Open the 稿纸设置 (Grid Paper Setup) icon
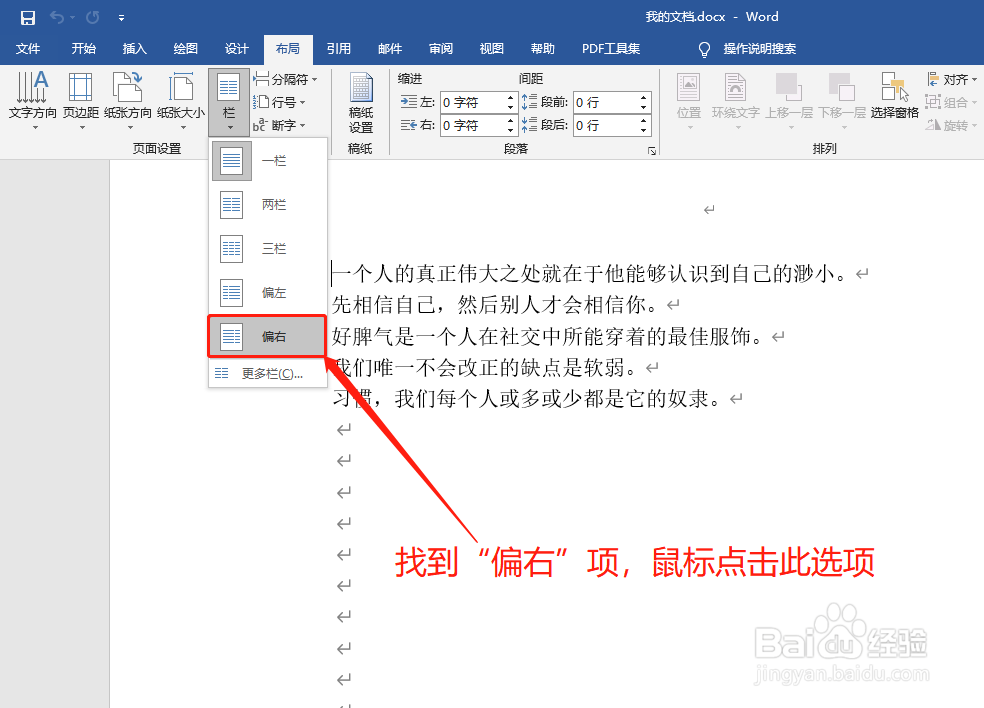Screen dimensions: 984x708 point(360,100)
